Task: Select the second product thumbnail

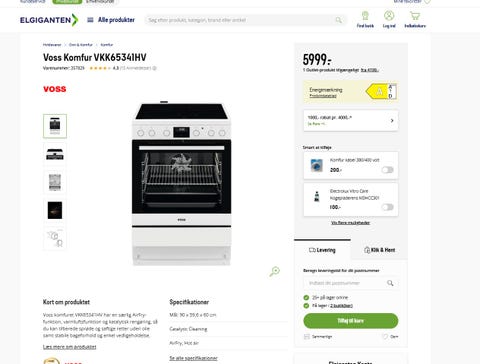Action: 55,154
